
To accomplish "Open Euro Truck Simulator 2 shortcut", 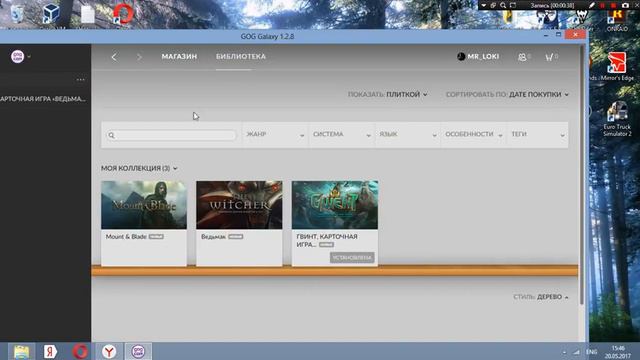I will [x=617, y=119].
